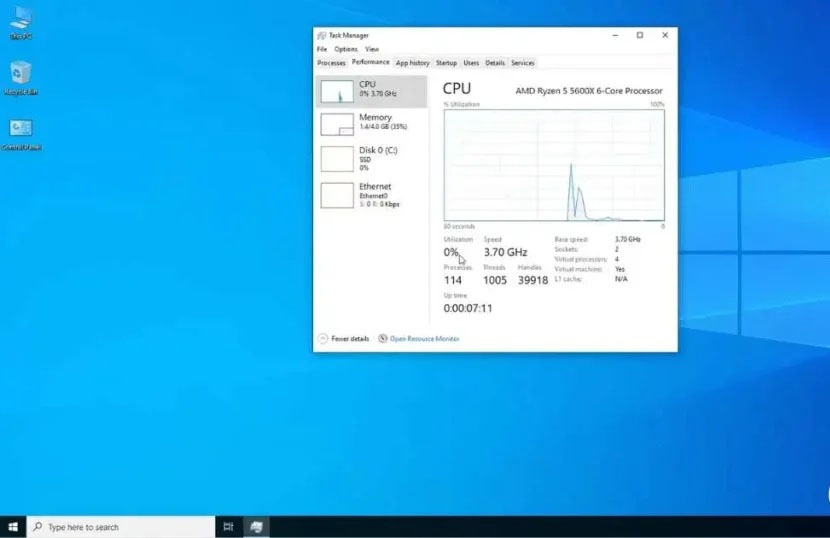Click the Virtual machine Yes value
The height and width of the screenshot is (538, 830).
(x=620, y=269)
